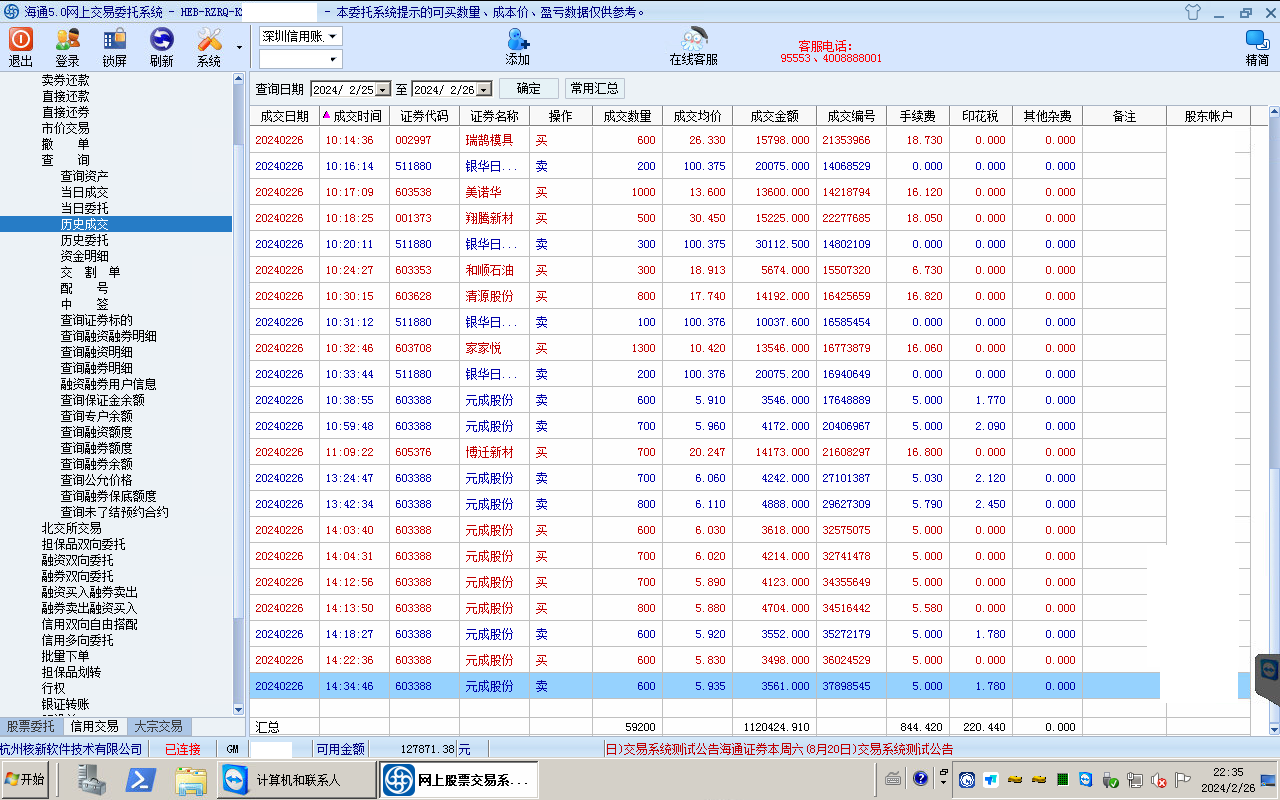1280x800 pixels.
Task: Click the 常用汇总 button
Action: coord(594,89)
